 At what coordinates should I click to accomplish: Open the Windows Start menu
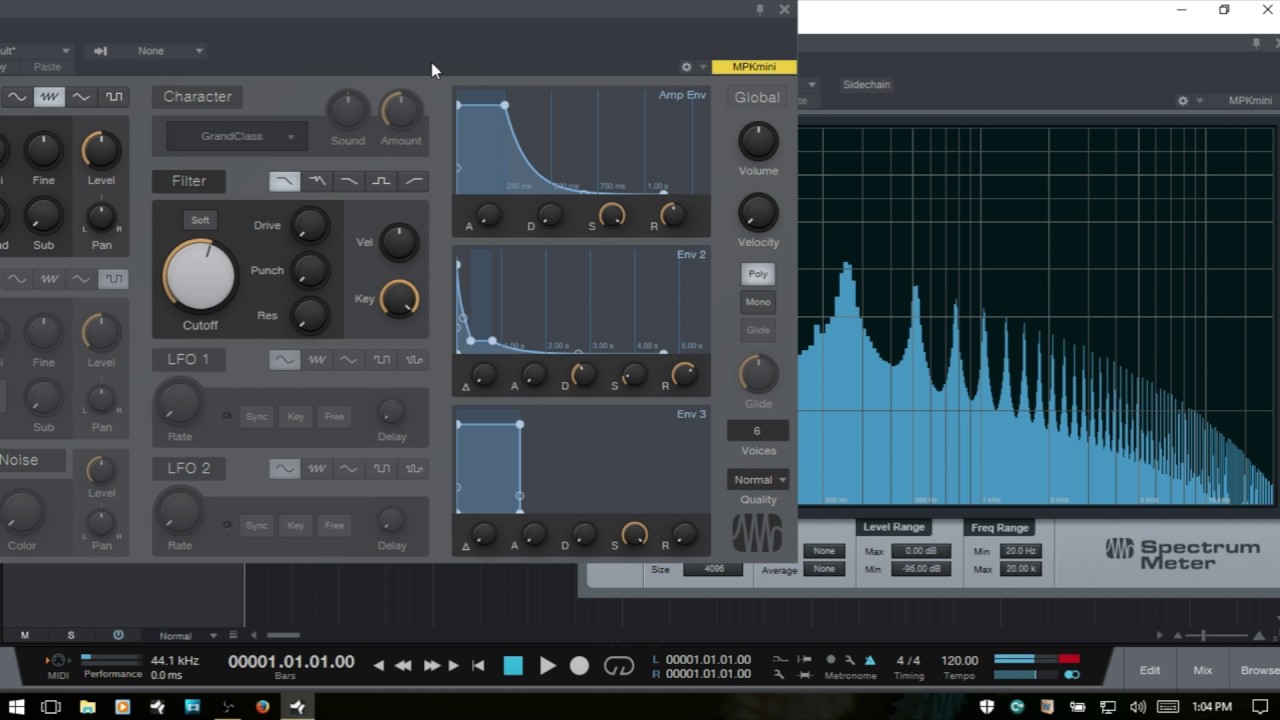click(16, 707)
